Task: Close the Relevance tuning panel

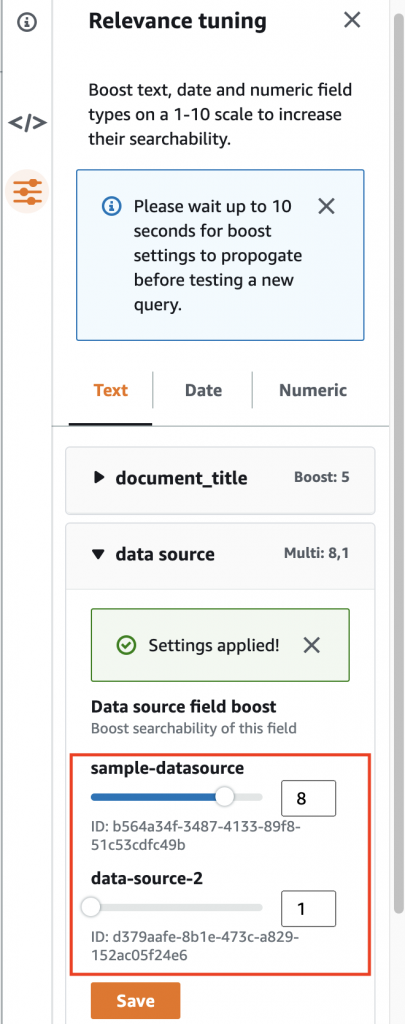Action: pos(352,20)
